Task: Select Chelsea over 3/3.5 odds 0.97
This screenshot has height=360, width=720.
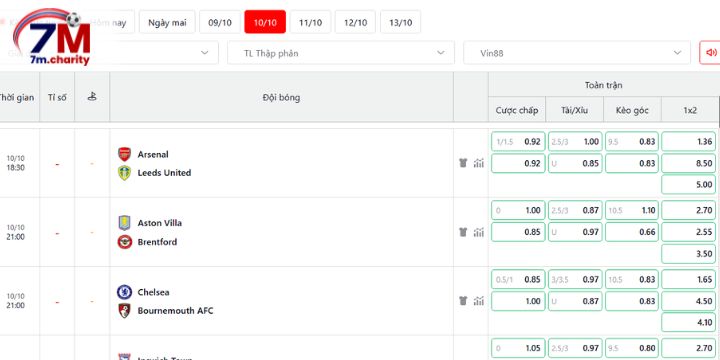Action: (x=575, y=279)
